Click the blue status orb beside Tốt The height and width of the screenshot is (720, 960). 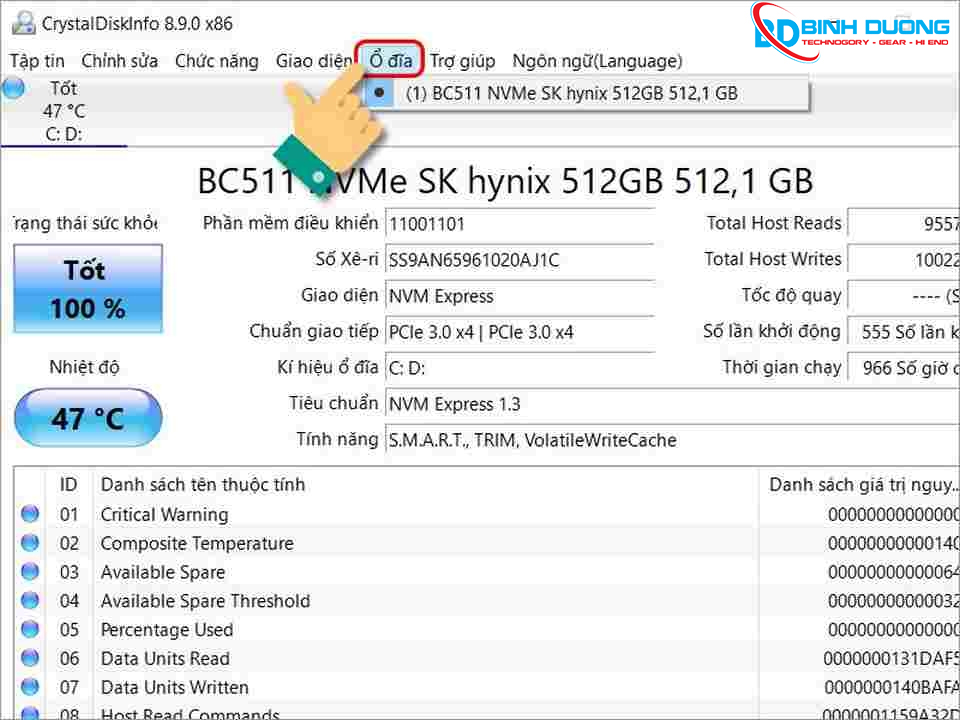pos(13,88)
